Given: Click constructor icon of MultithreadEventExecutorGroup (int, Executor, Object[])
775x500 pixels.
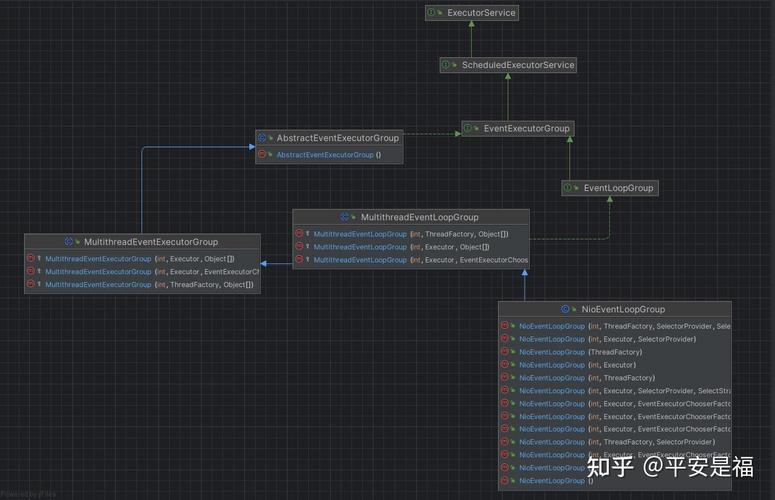Looking at the screenshot, I should click(x=31, y=258).
